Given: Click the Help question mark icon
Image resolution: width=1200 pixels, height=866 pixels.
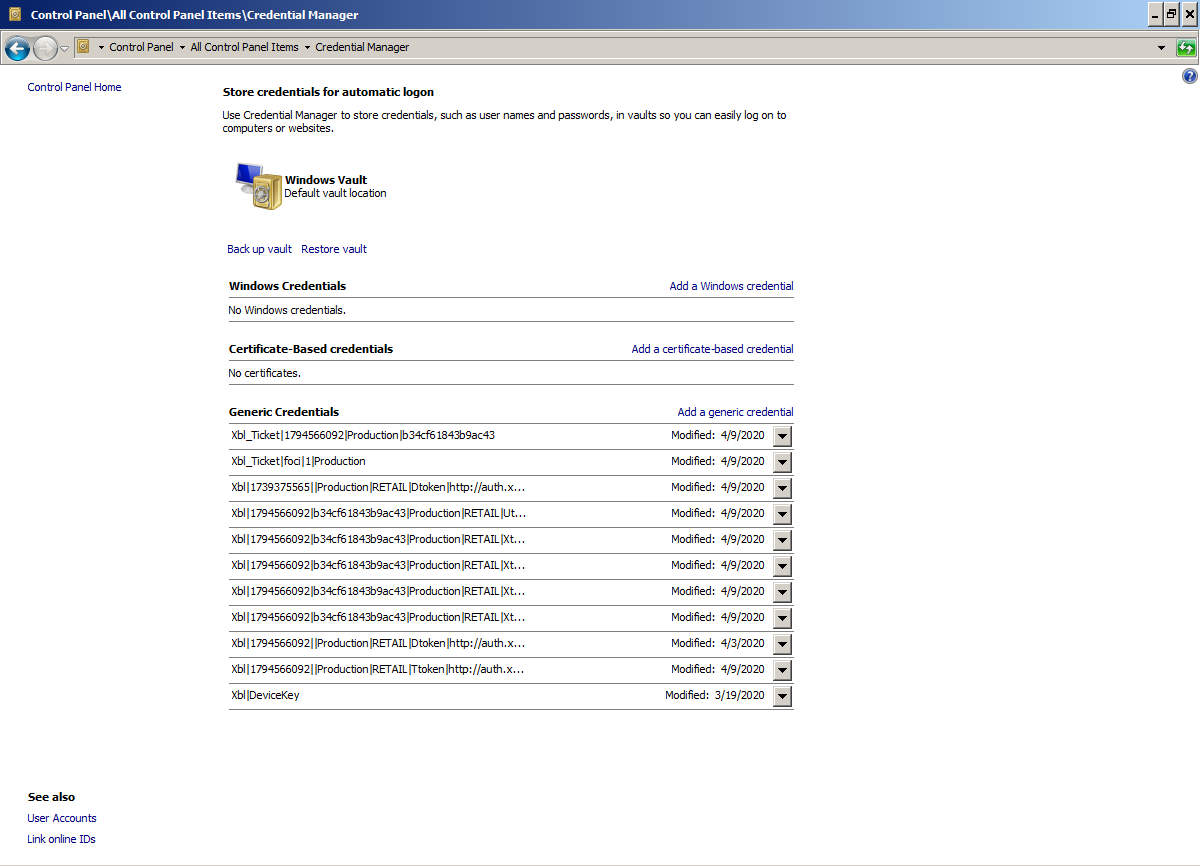Looking at the screenshot, I should (x=1189, y=76).
